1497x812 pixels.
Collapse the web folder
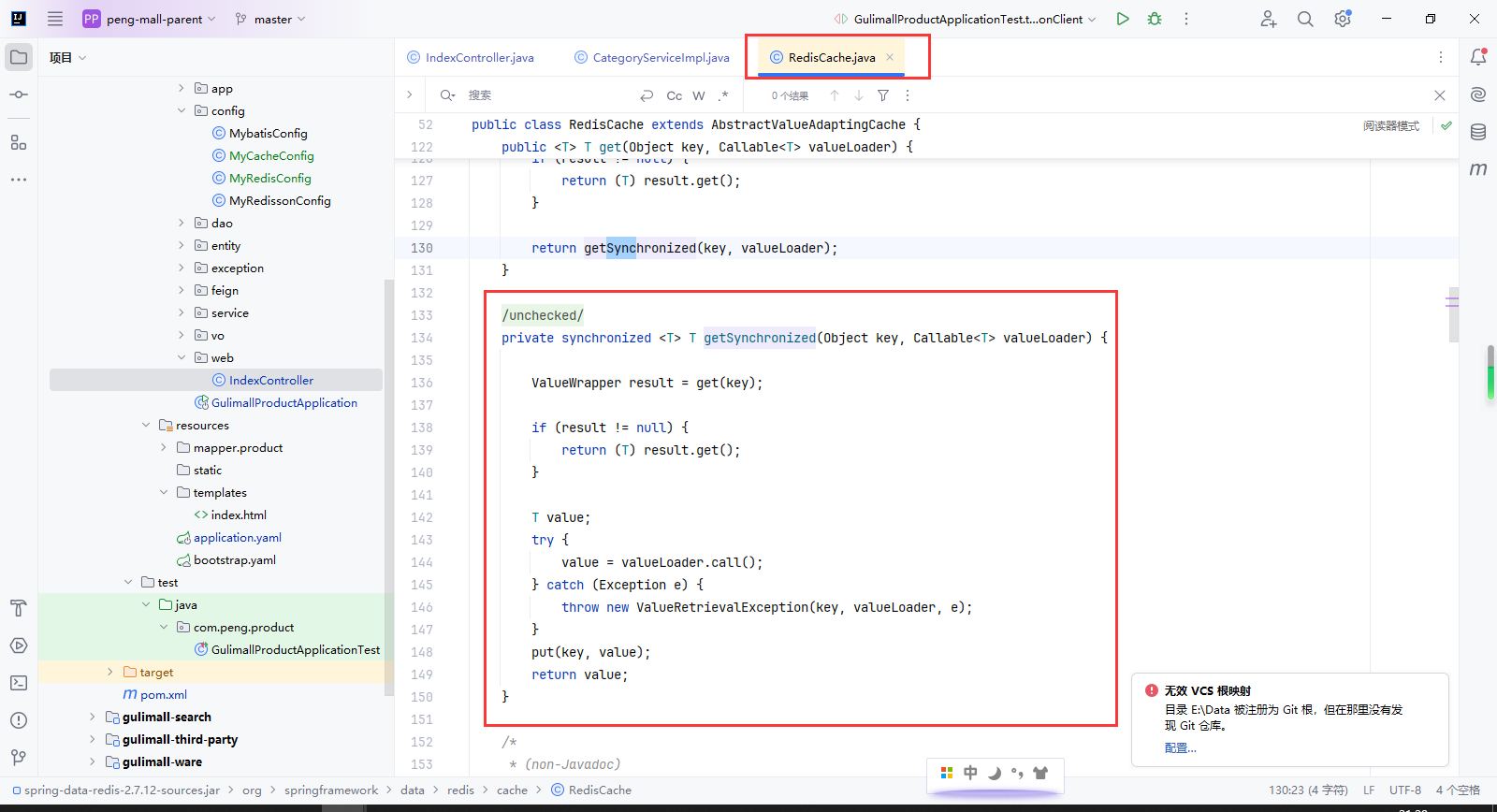[x=182, y=357]
